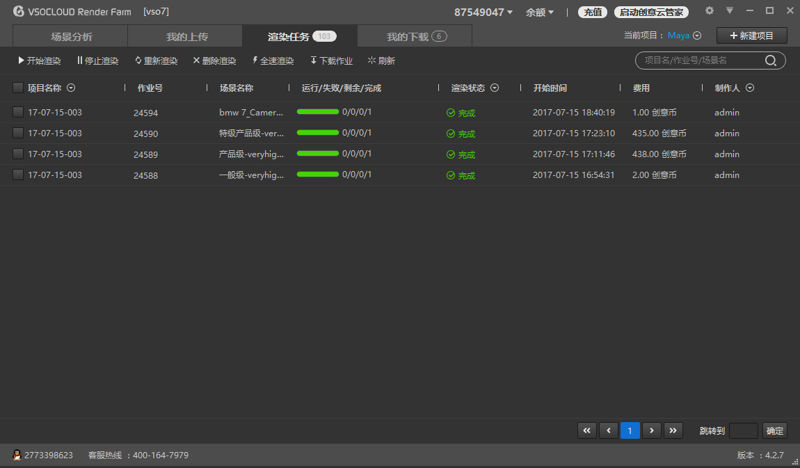Viewport: 800px width, 468px height.
Task: Open the settings gear icon
Action: [x=709, y=11]
